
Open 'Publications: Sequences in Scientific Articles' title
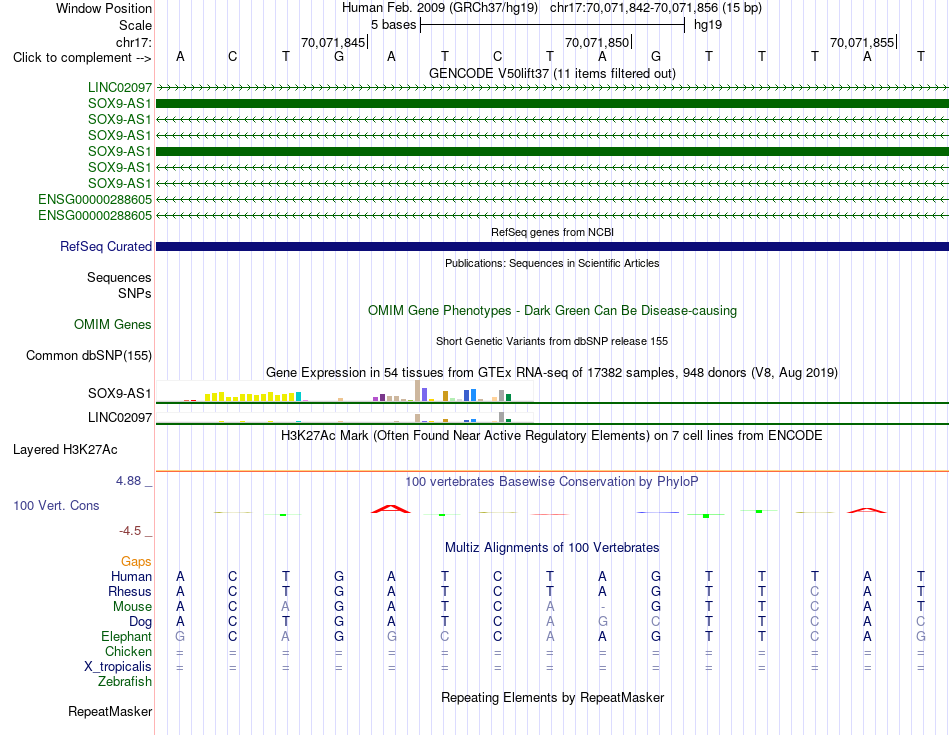point(552,263)
